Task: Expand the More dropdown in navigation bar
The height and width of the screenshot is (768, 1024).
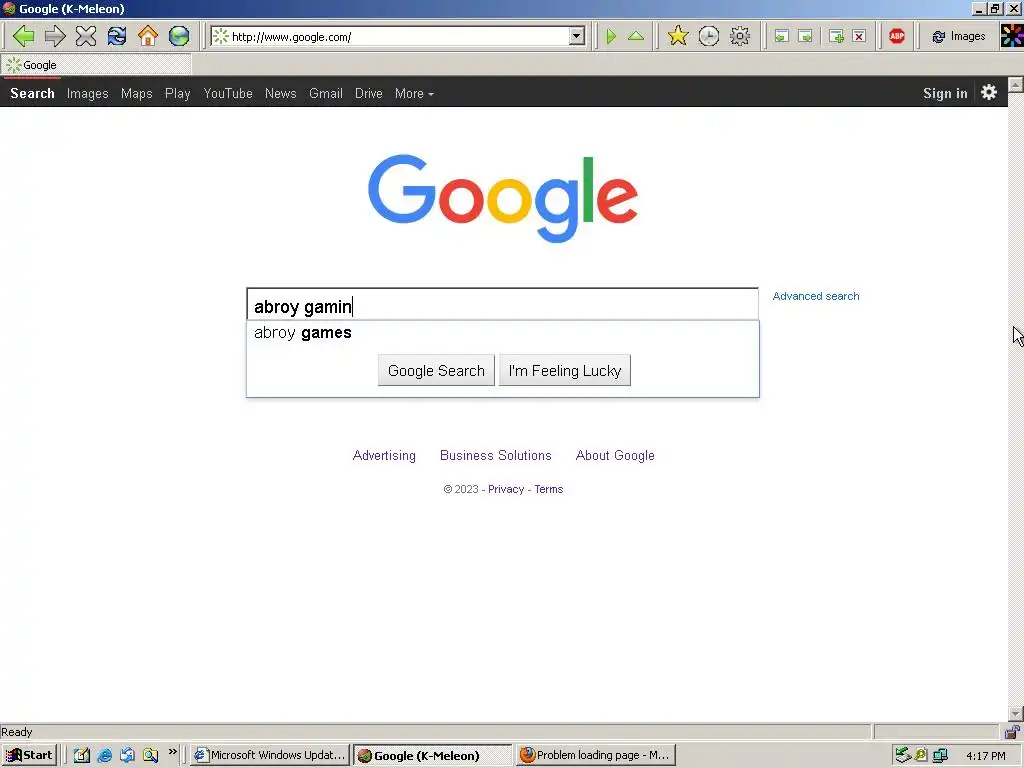Action: [x=414, y=93]
